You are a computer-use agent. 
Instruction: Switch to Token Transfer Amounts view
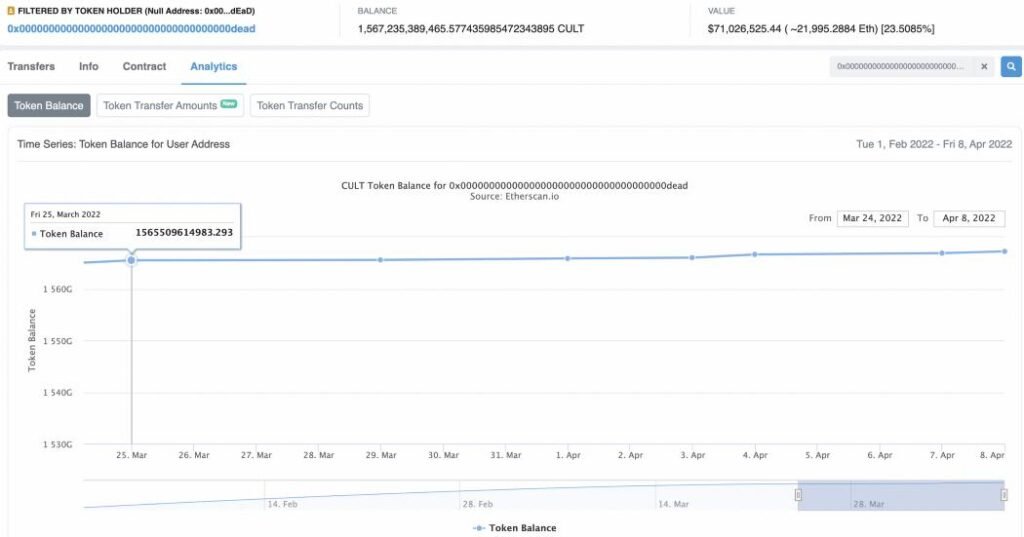tap(170, 106)
